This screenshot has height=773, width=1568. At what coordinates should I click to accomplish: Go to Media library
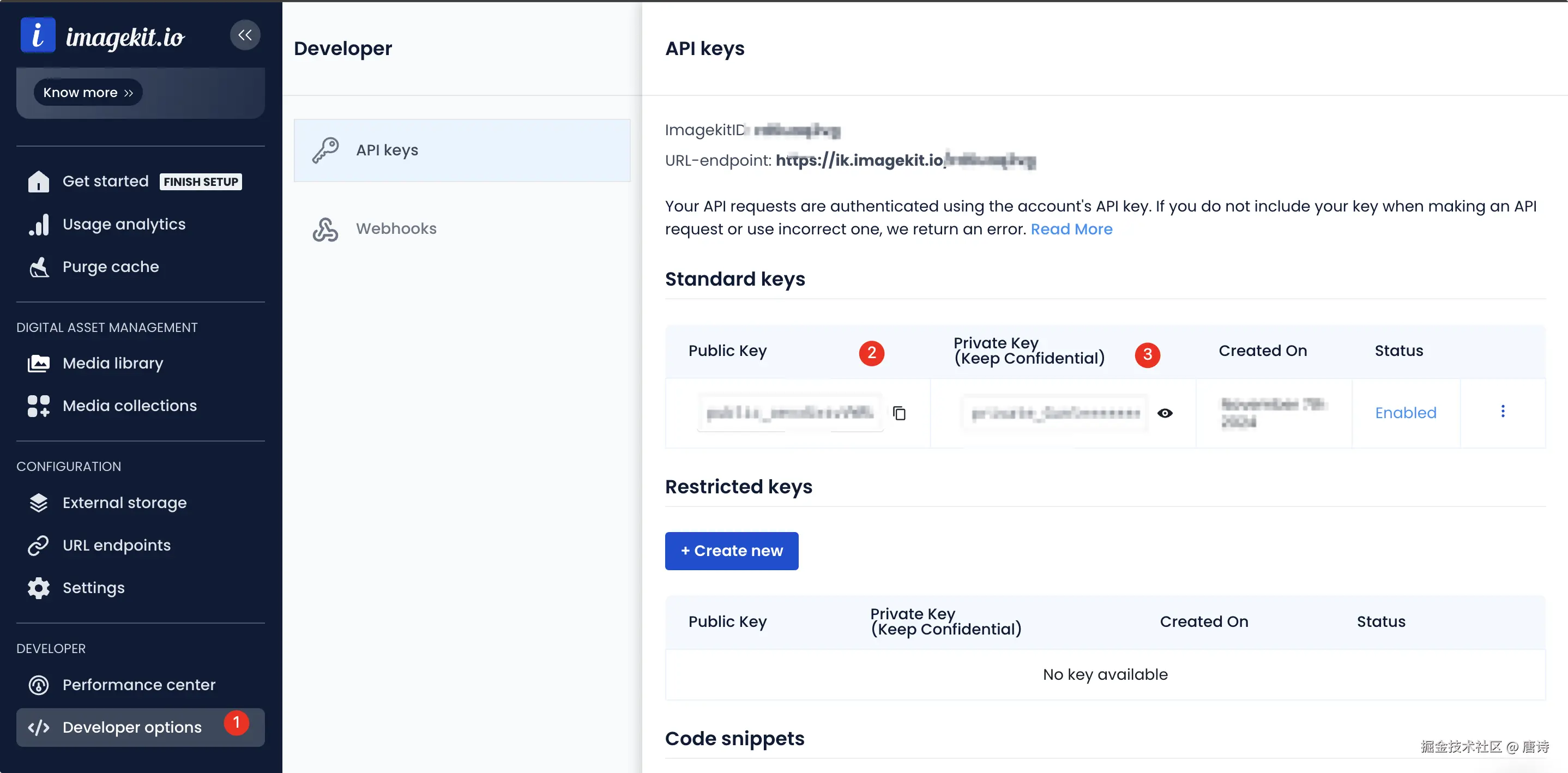coord(113,364)
